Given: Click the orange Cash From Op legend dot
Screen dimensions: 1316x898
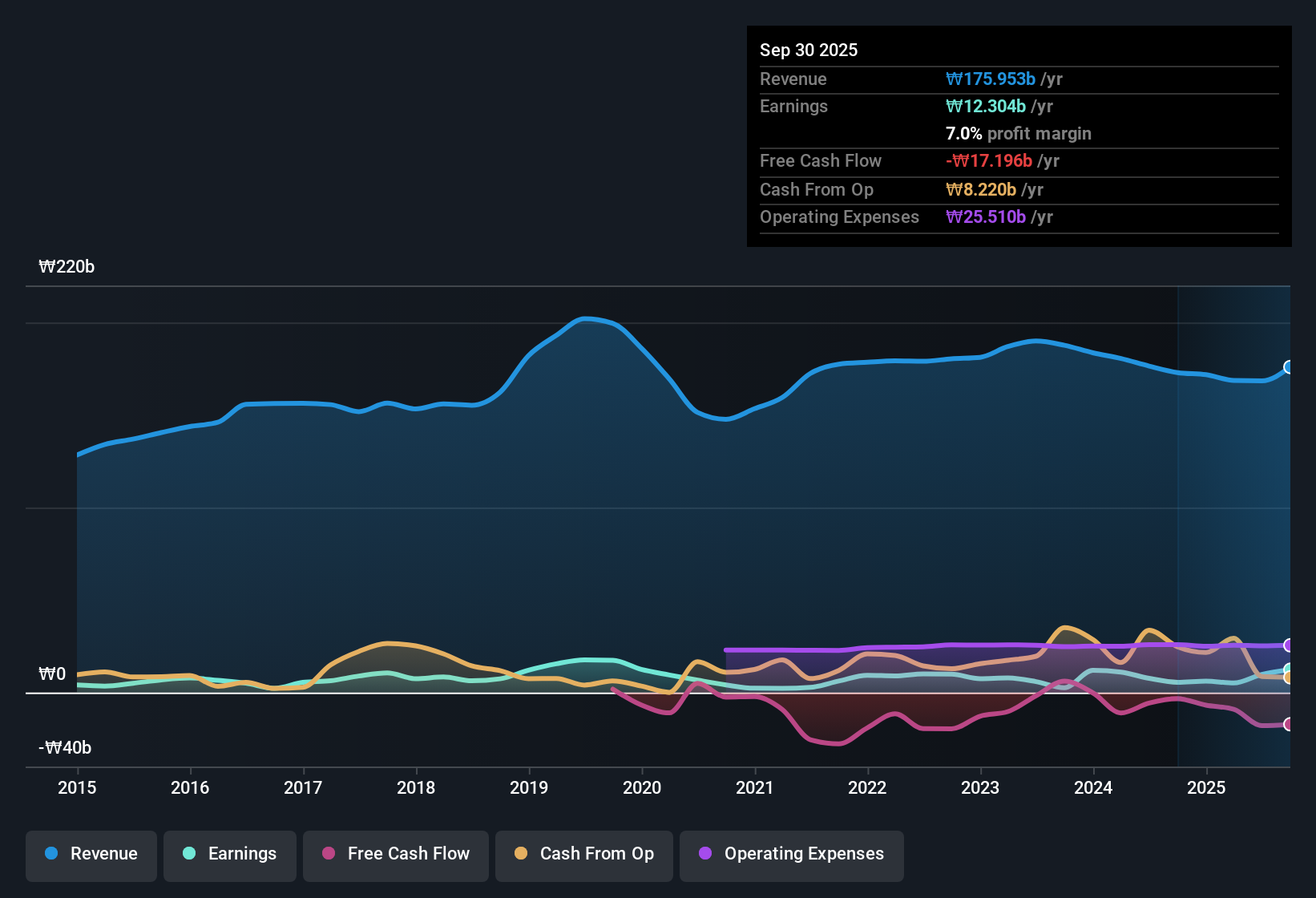Looking at the screenshot, I should pyautogui.click(x=522, y=854).
